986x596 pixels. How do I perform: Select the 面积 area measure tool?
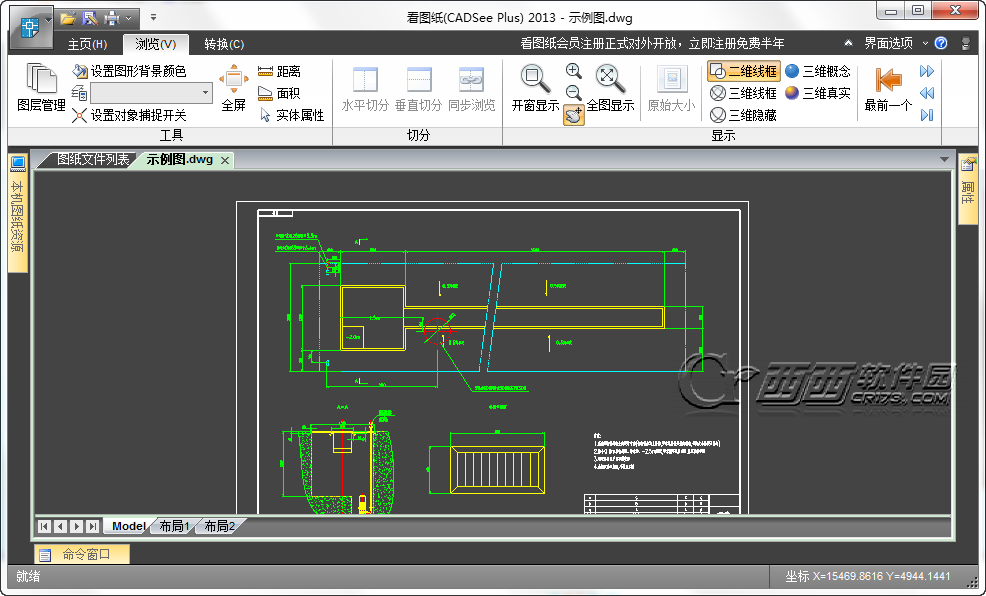pos(279,93)
